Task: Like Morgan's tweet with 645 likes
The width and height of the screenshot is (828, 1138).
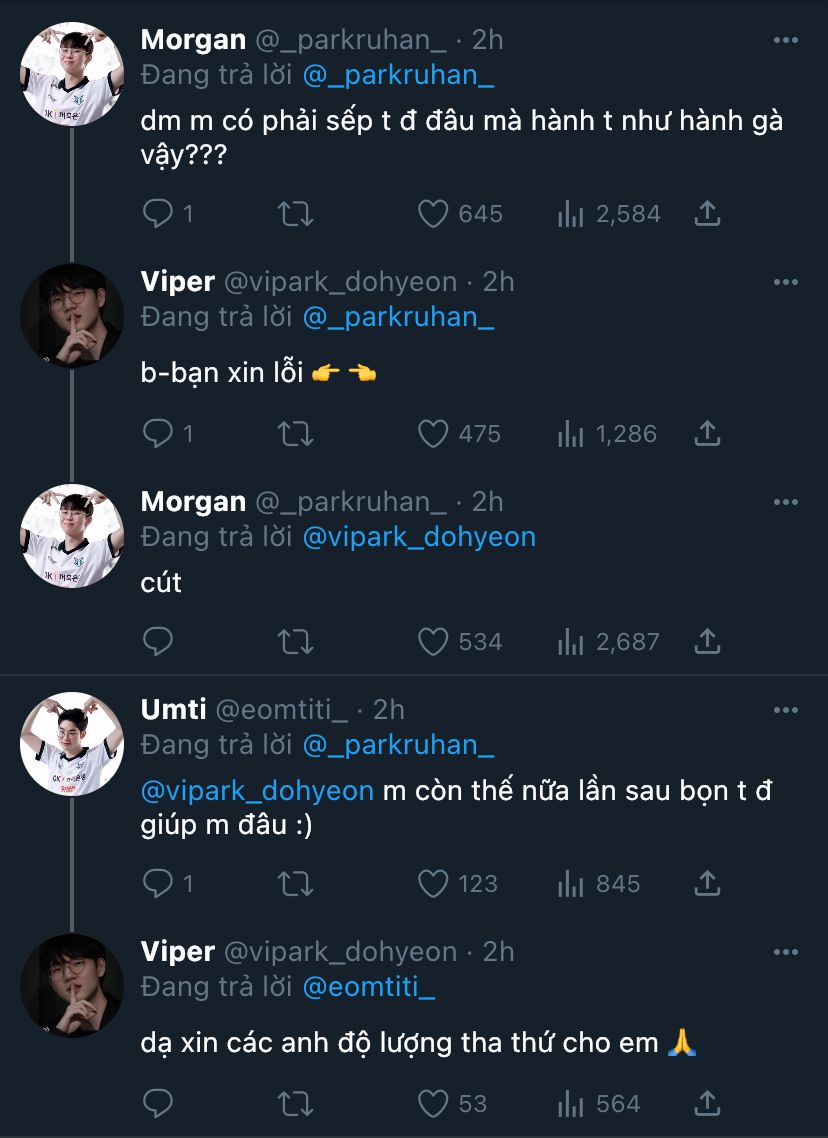Action: pos(432,214)
